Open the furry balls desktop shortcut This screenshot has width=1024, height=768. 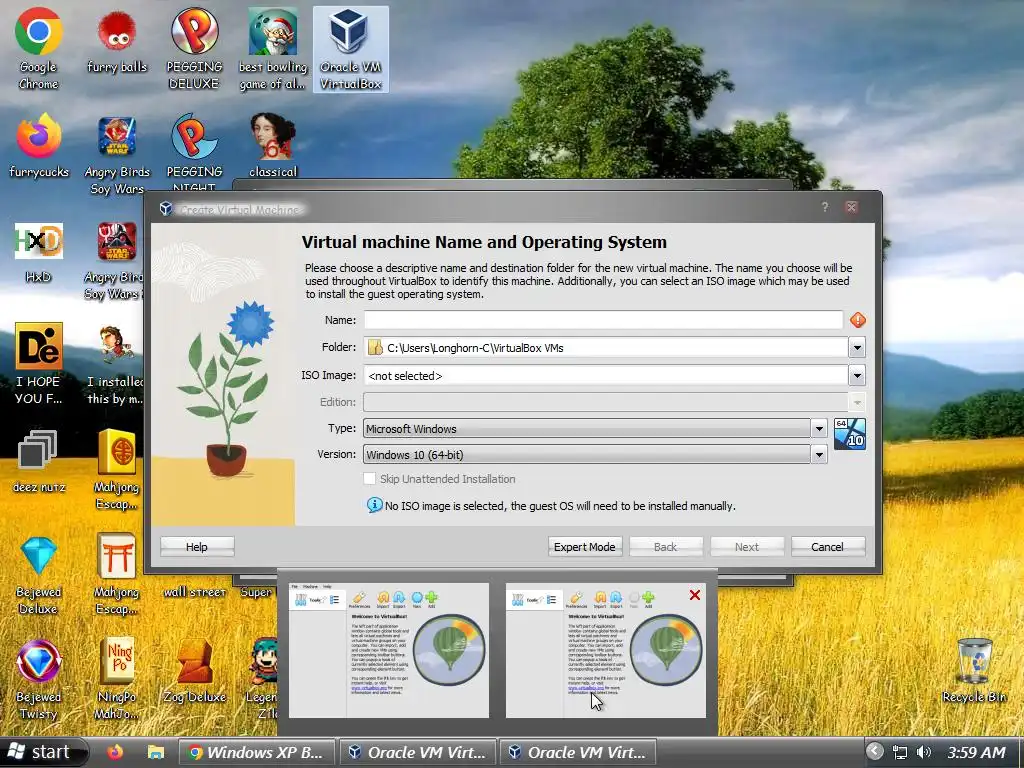click(x=117, y=42)
